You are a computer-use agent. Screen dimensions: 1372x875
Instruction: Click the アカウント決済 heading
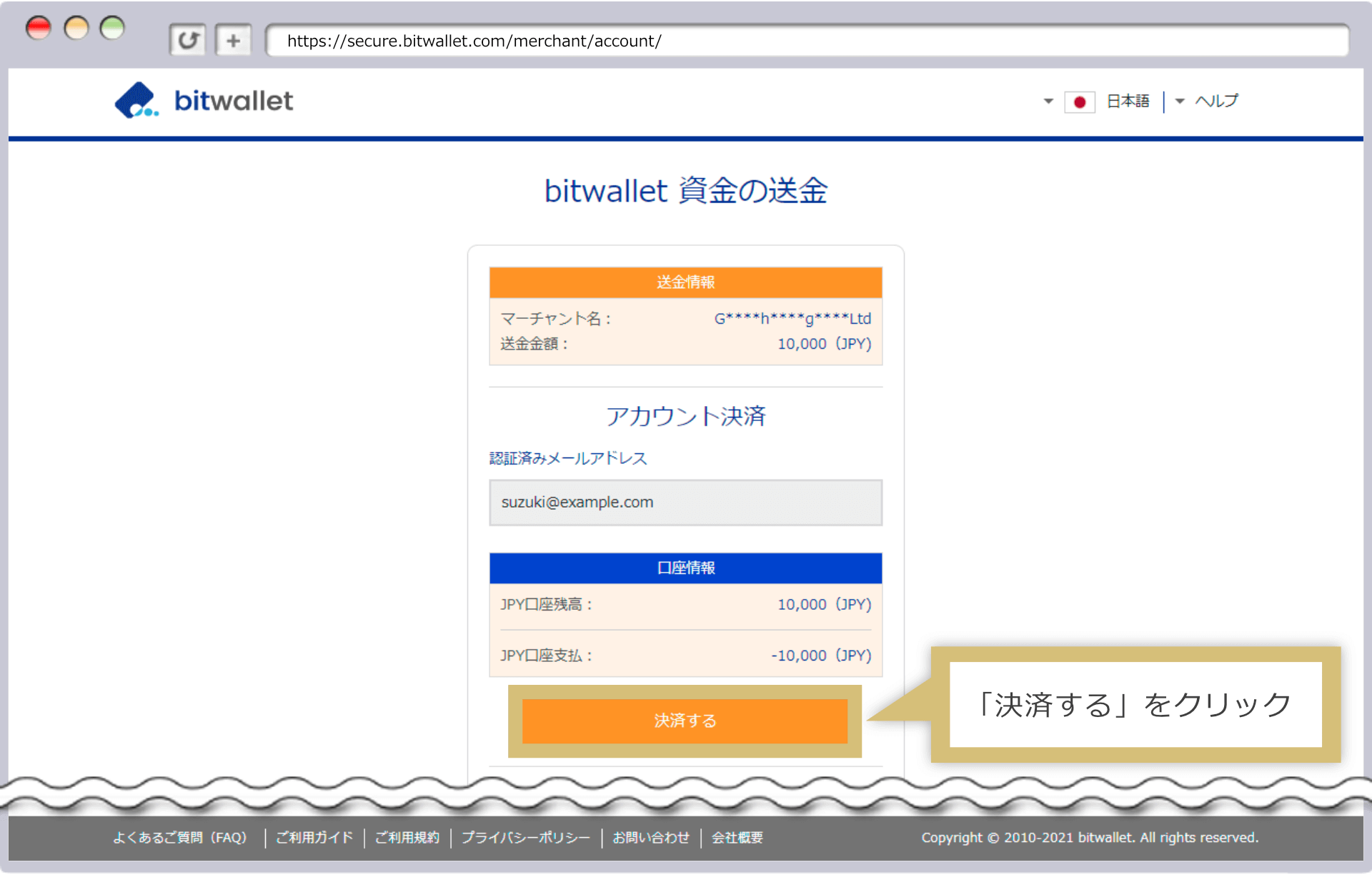pyautogui.click(x=685, y=416)
